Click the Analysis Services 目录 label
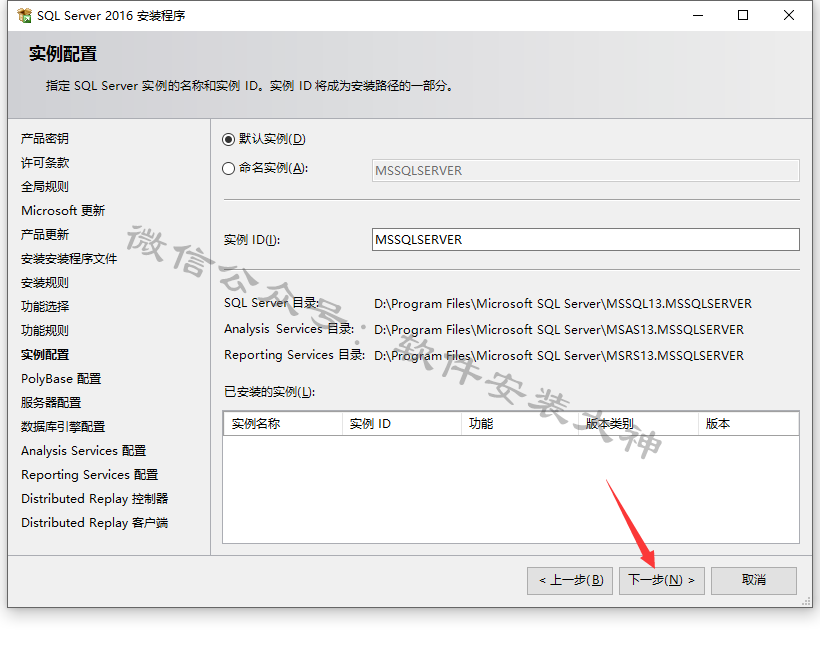 click(289, 329)
